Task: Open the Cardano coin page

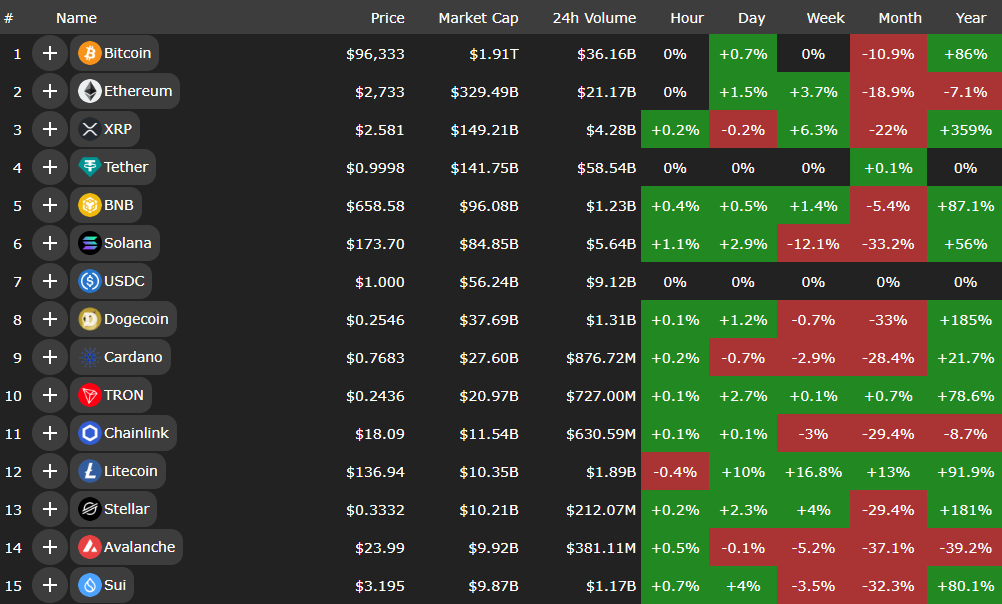Action: tap(132, 357)
